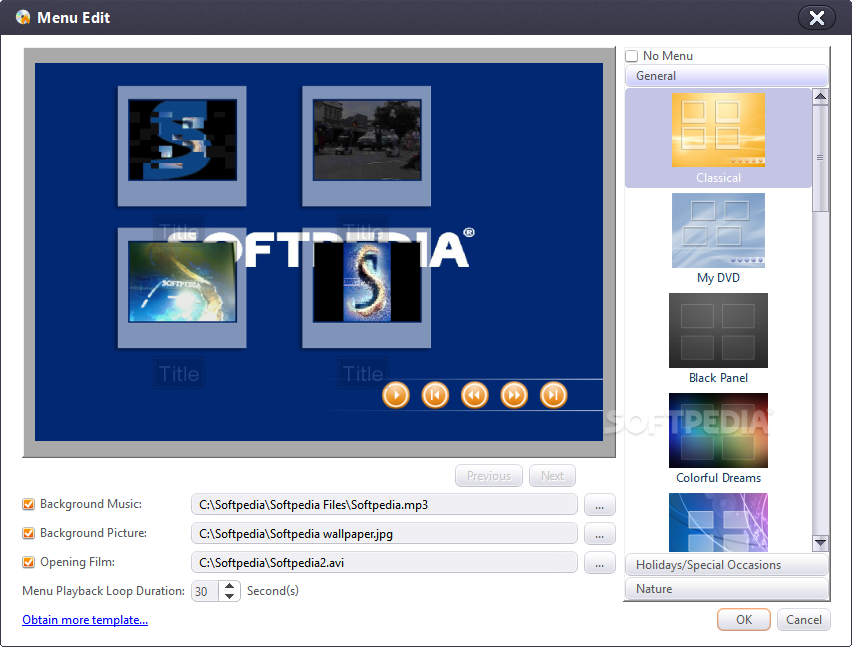Expand the Nature template category
The height and width of the screenshot is (647, 852).
(726, 589)
